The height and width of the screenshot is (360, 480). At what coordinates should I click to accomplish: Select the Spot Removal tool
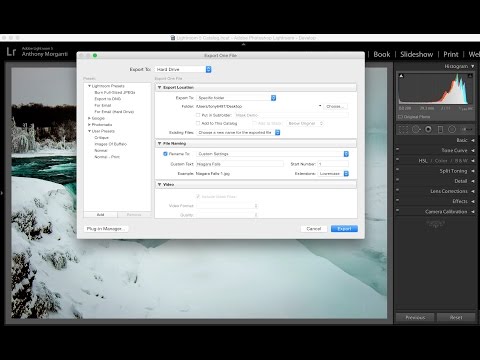click(416, 129)
